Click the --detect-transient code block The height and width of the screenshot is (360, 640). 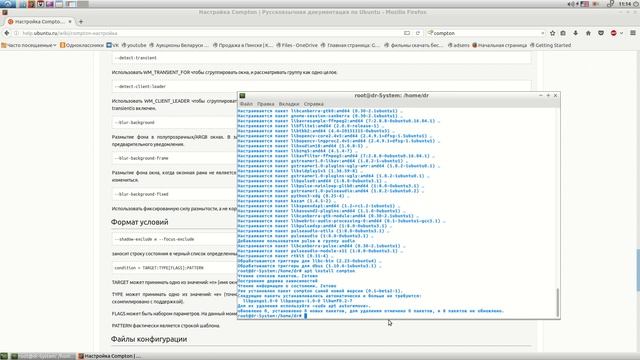tap(322, 58)
